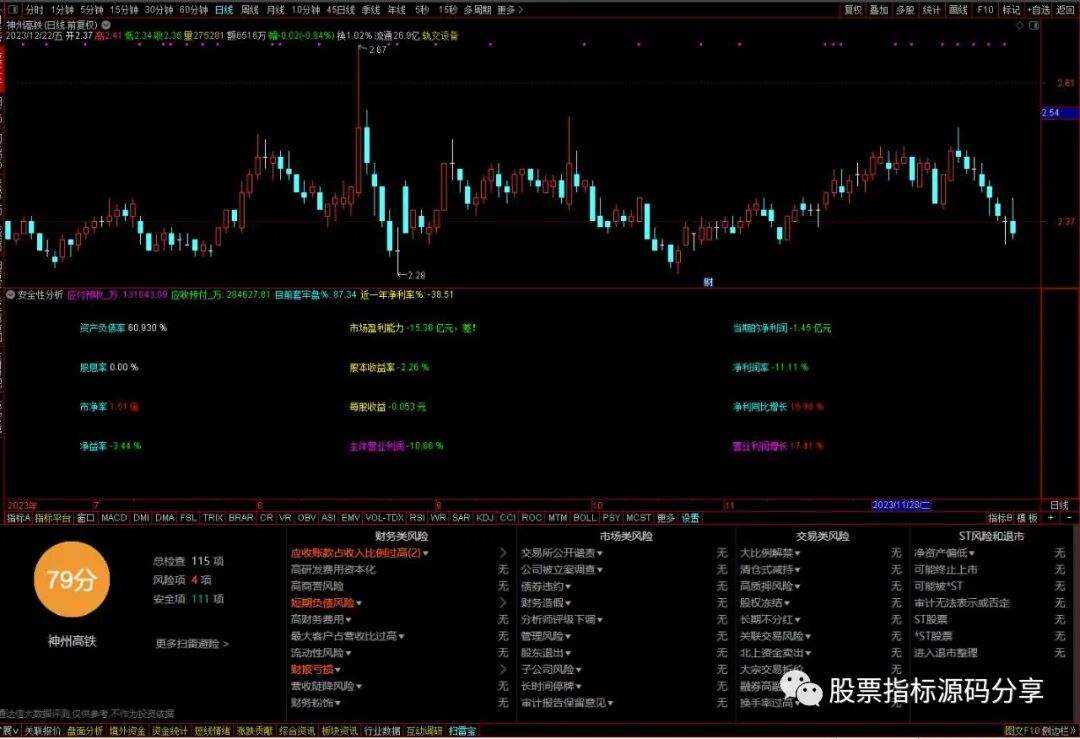1080x739 pixels.
Task: Select RSI indicator
Action: (x=417, y=517)
